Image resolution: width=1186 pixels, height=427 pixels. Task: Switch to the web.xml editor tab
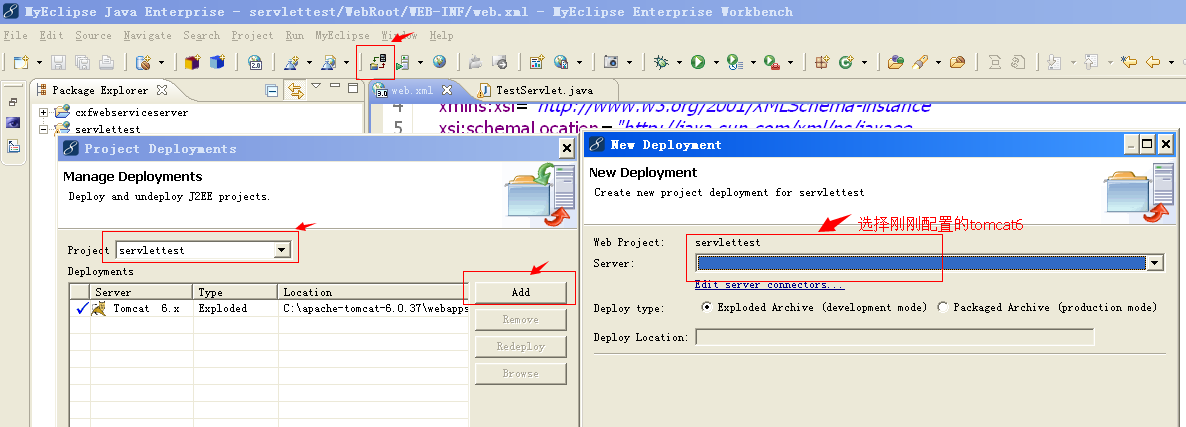pos(412,91)
